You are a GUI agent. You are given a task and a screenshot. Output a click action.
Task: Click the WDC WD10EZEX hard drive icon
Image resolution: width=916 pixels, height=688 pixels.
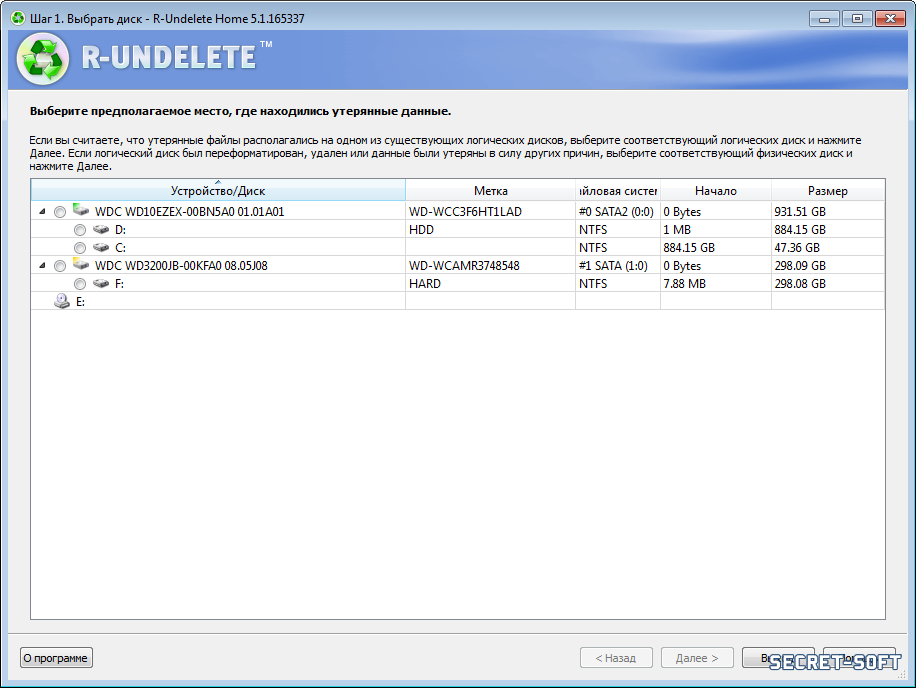pyautogui.click(x=81, y=210)
